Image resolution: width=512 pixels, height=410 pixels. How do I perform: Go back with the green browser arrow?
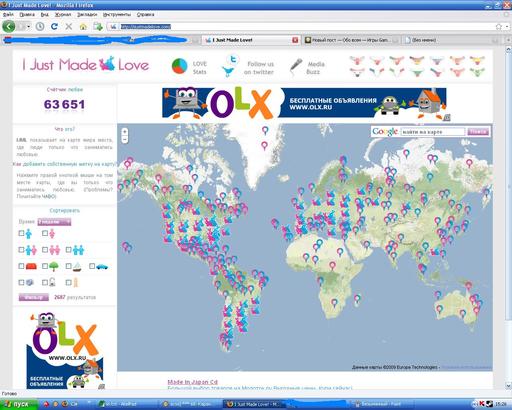pos(9,26)
